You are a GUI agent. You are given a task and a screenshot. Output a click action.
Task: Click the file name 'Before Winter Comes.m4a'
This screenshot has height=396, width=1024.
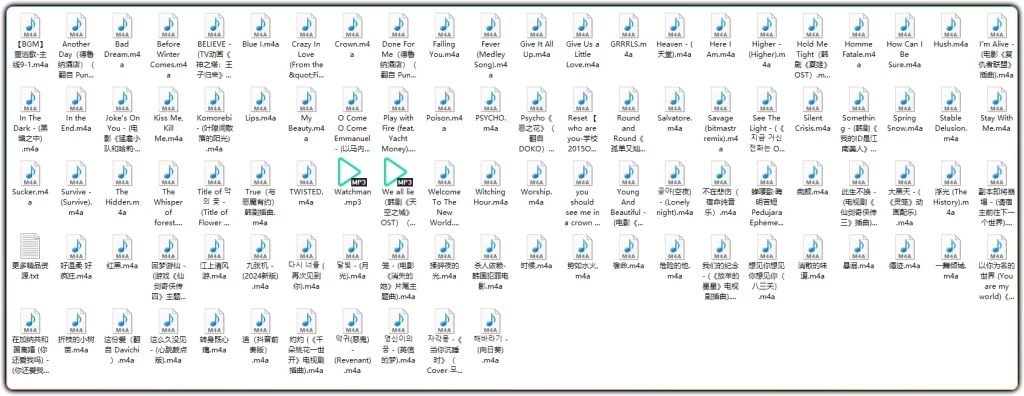(x=168, y=59)
